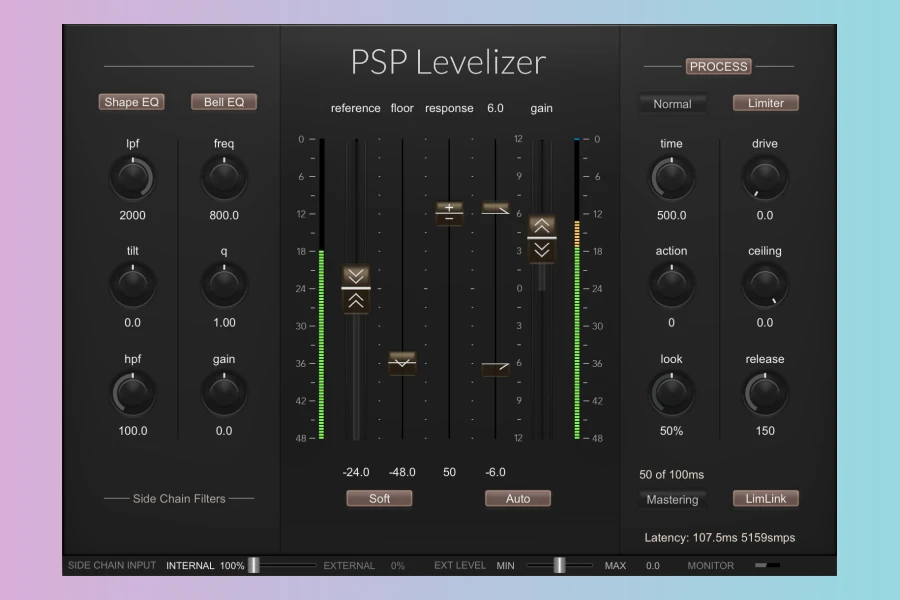Click the EXT LEVEL 0.0 value
Viewport: 900px width, 600px height.
(653, 566)
